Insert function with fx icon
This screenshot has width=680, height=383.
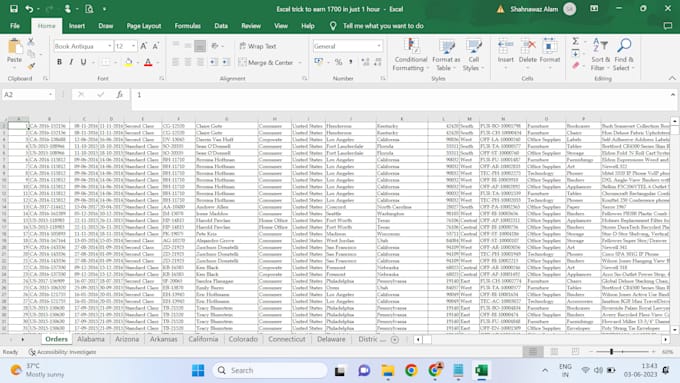click(120, 95)
